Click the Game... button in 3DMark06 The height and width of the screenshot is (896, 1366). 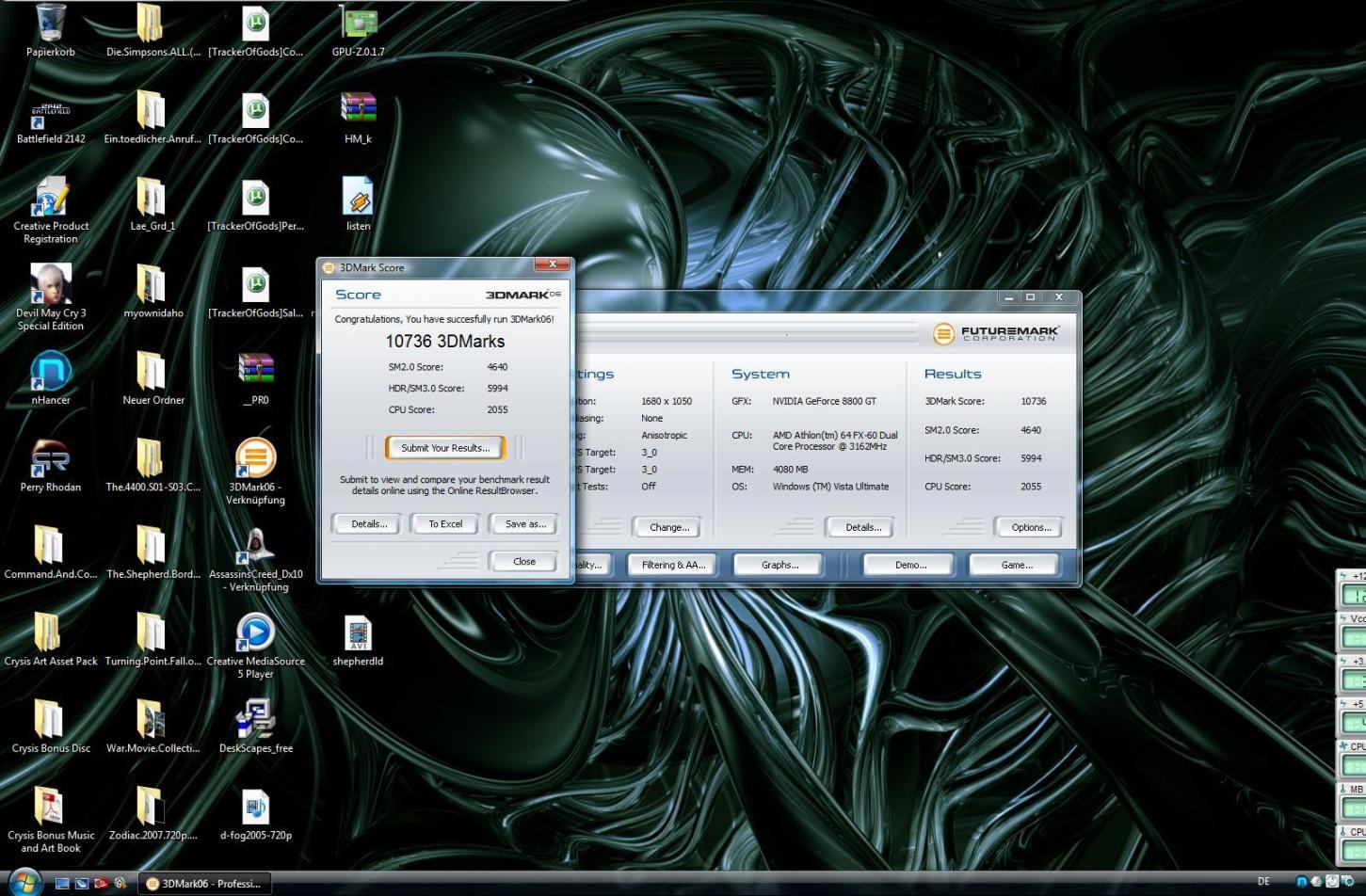pyautogui.click(x=1016, y=566)
